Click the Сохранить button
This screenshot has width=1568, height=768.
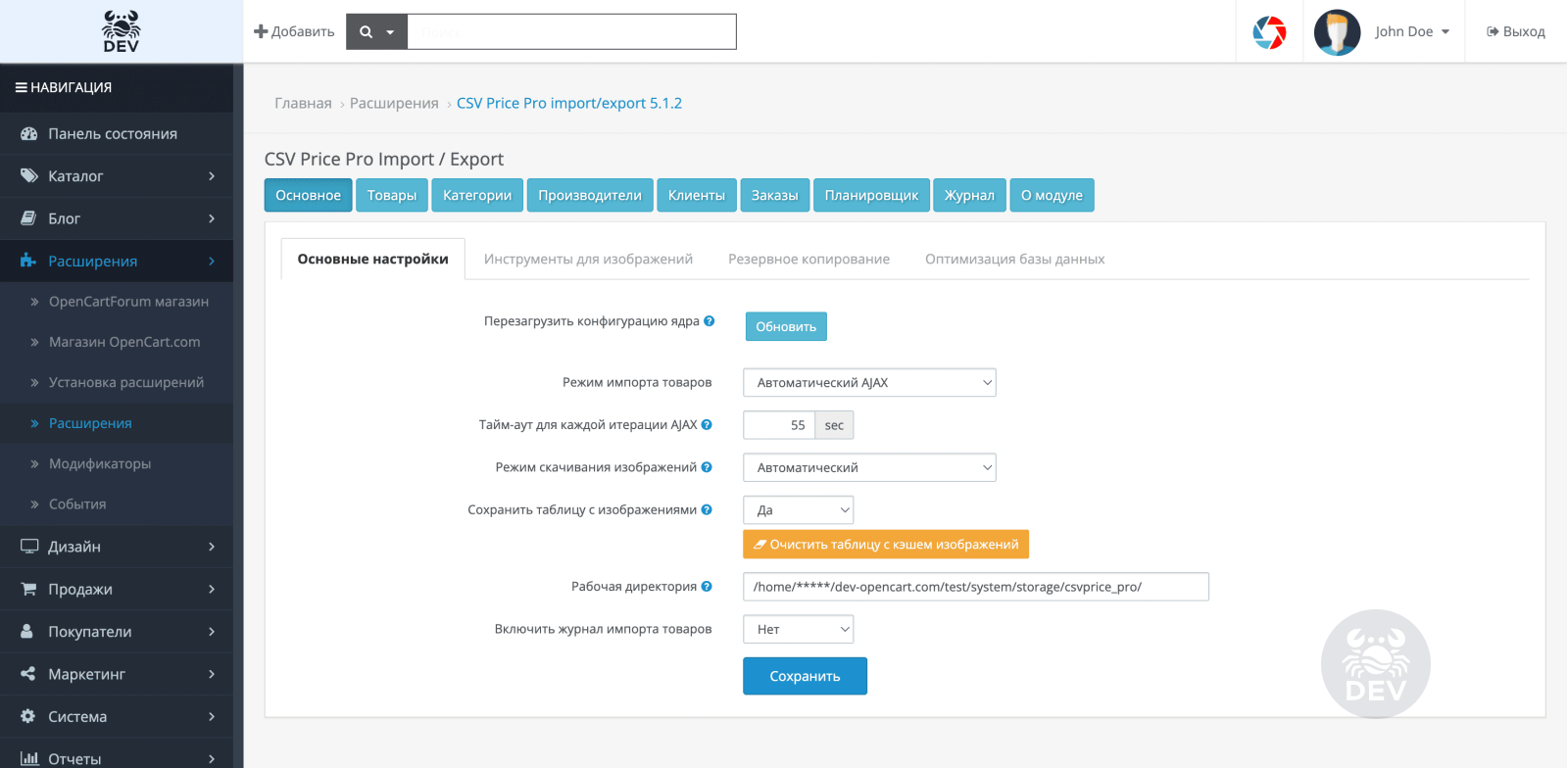805,676
